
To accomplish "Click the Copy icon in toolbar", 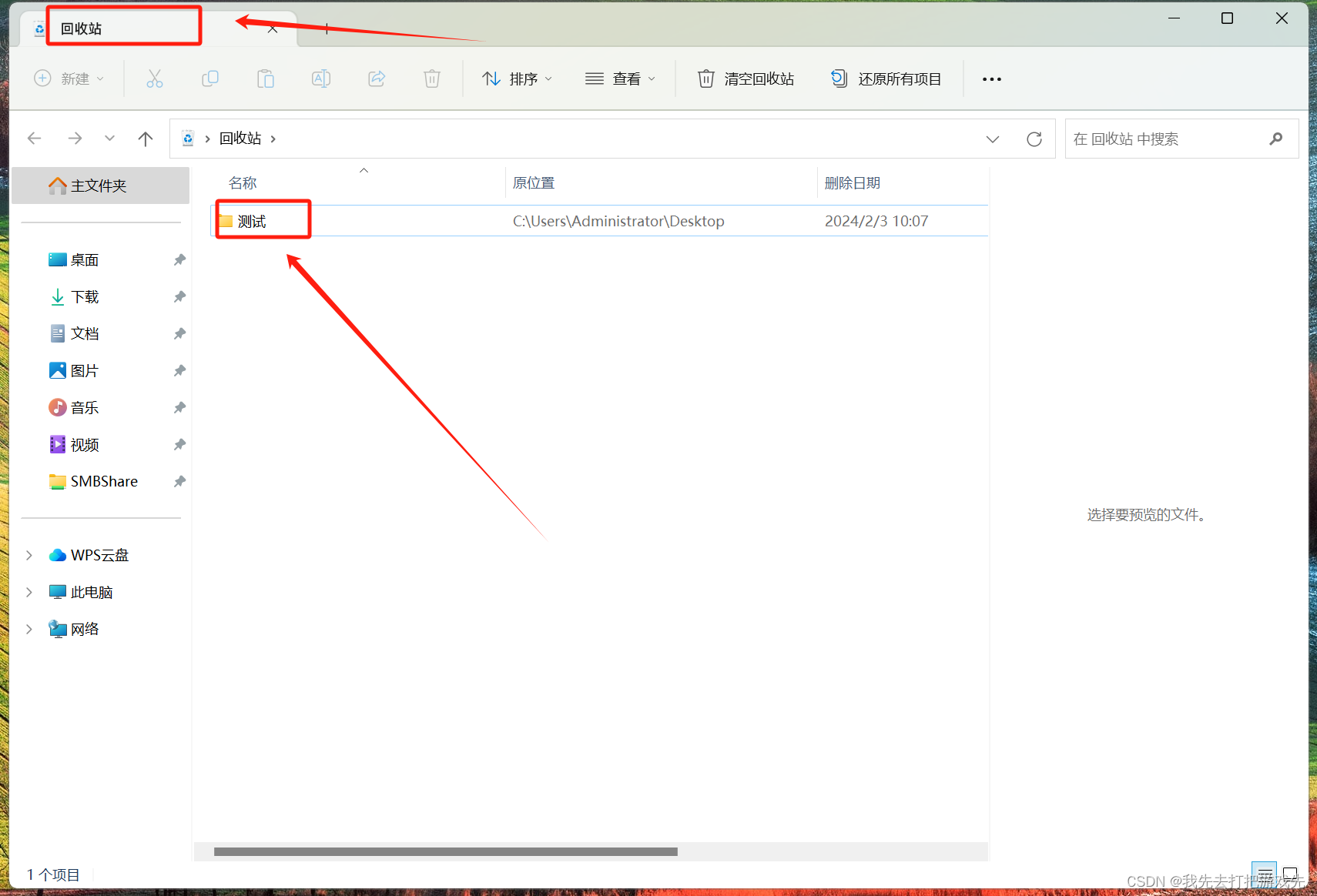I will tap(210, 79).
